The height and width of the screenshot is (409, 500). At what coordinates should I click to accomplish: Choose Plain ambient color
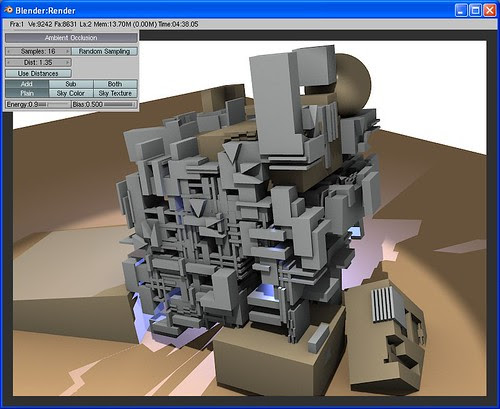27,93
